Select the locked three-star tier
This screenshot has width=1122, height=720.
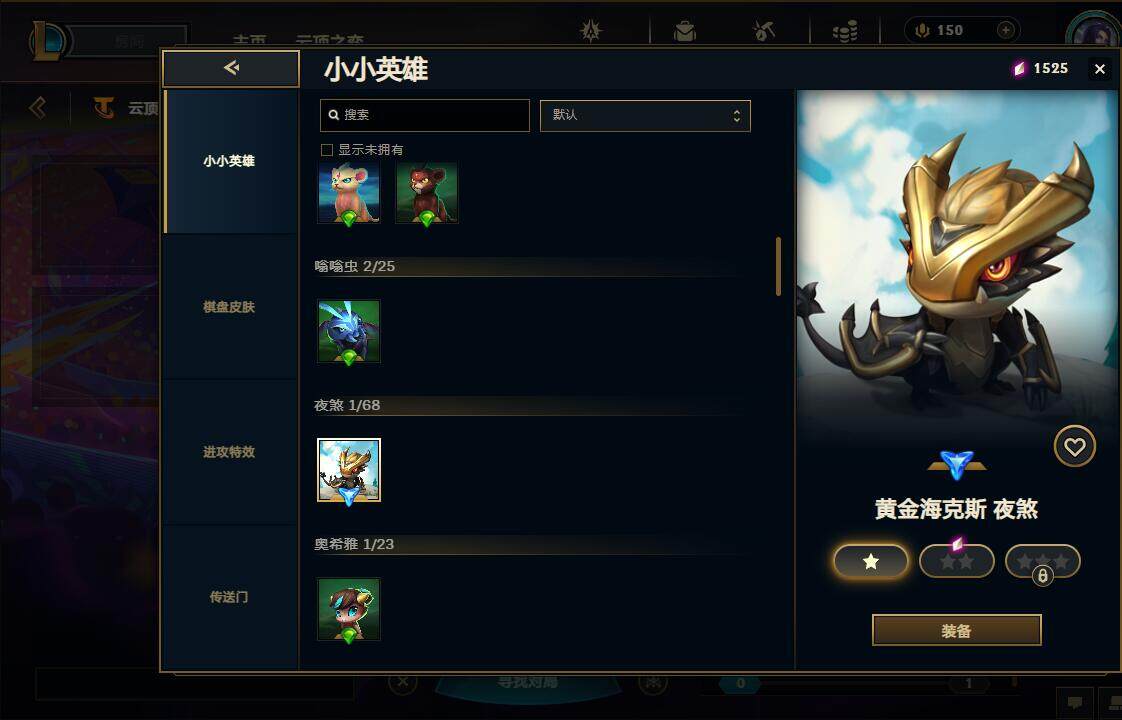pyautogui.click(x=1043, y=561)
